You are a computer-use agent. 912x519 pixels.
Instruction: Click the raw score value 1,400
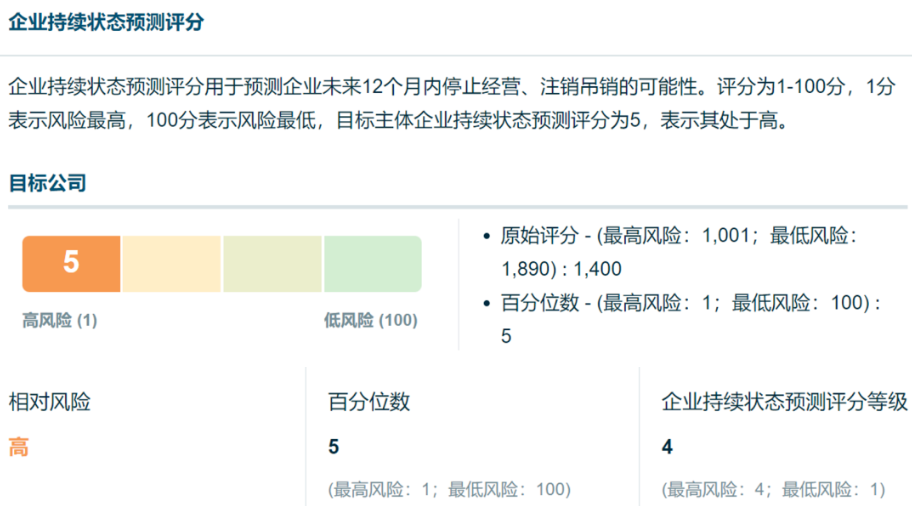pos(597,269)
